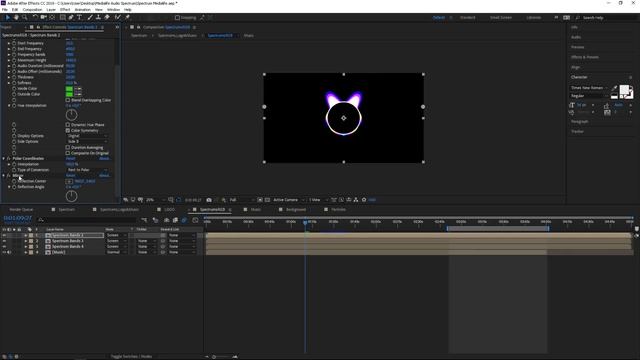Hide the Spectrum Bands 2 layer
The height and width of the screenshot is (360, 640).
click(x=4, y=236)
